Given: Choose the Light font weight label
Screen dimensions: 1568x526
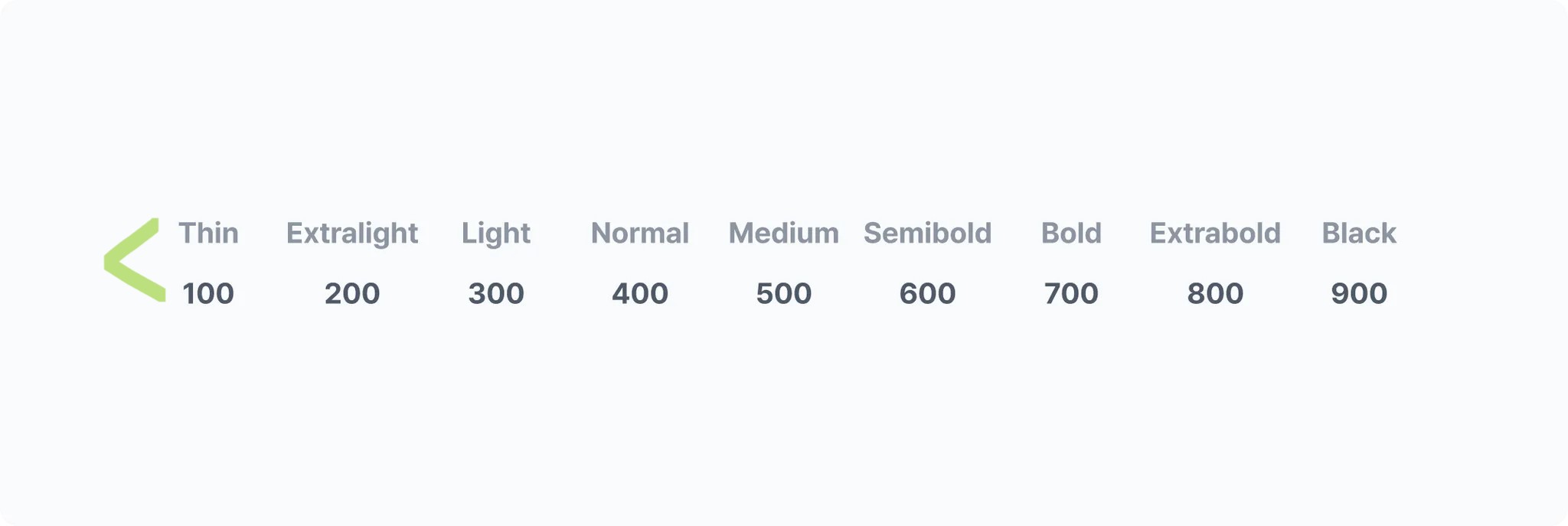Looking at the screenshot, I should coord(496,233).
